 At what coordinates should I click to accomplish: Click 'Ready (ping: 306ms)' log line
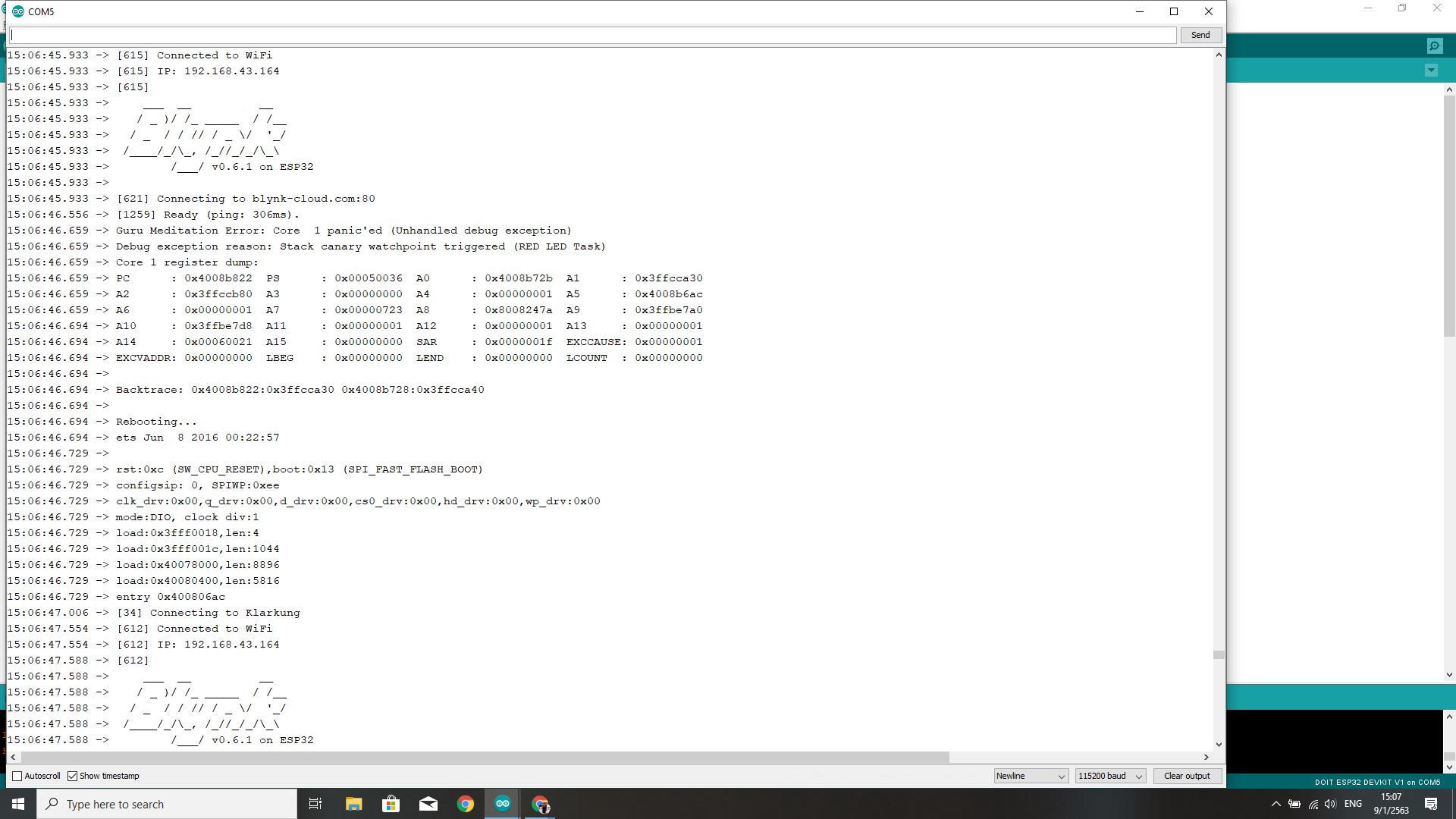(208, 215)
